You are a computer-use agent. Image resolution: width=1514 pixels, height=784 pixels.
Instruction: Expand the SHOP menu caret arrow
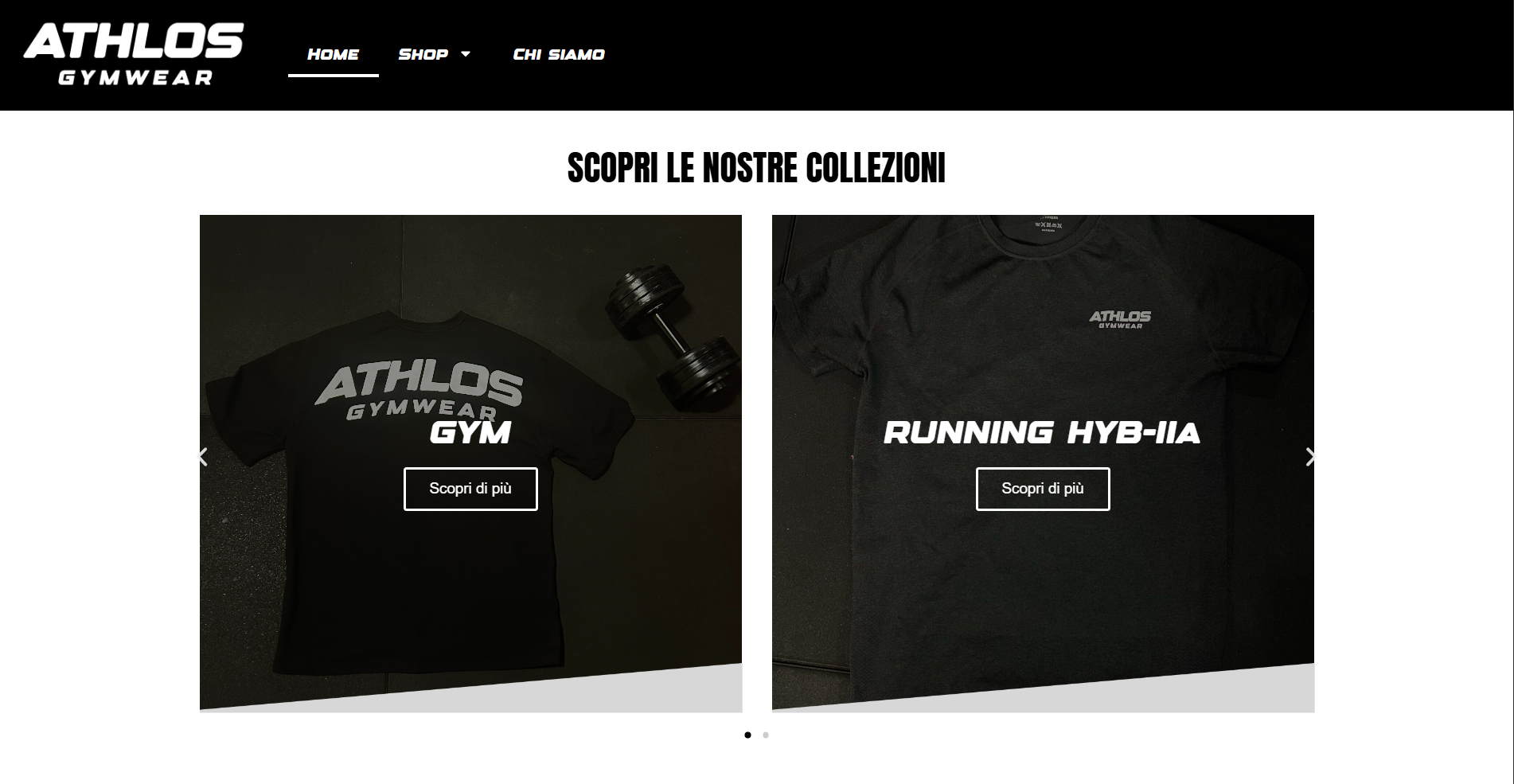coord(466,54)
